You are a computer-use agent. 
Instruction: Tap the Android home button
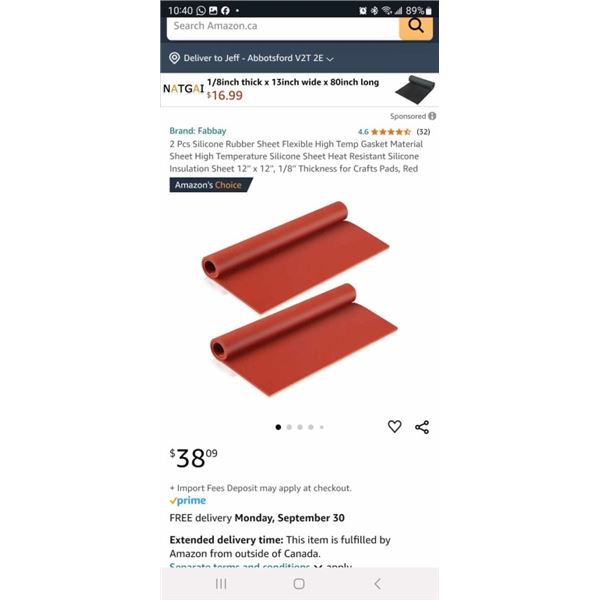pos(299,584)
